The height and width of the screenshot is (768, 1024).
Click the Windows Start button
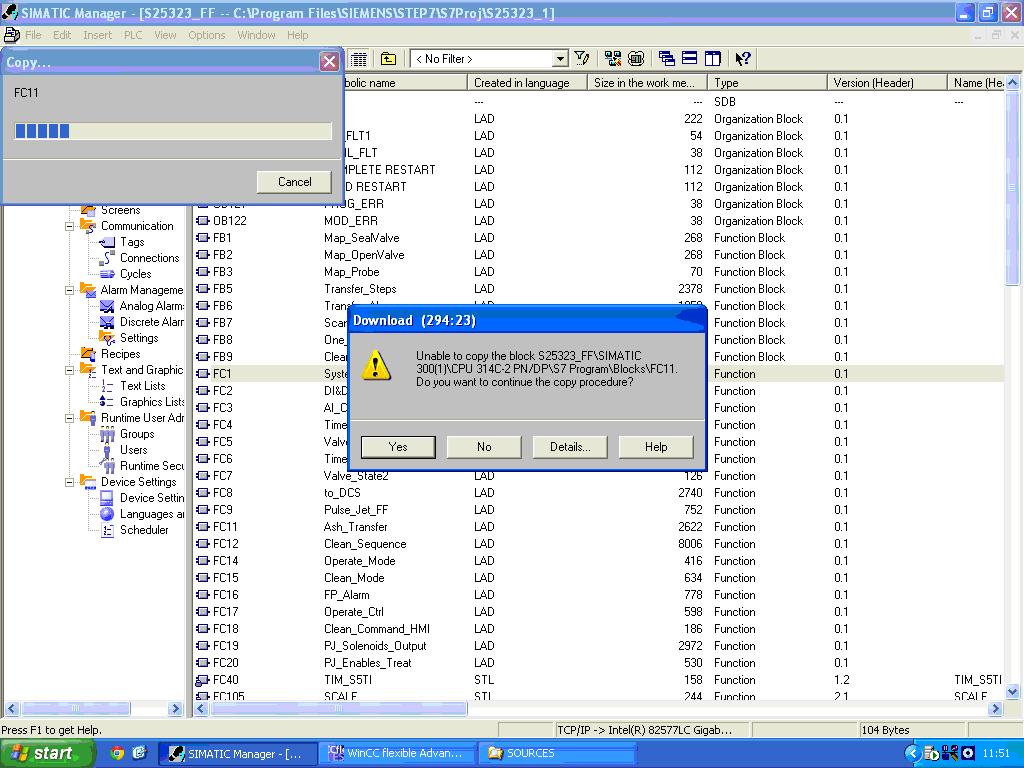point(48,753)
